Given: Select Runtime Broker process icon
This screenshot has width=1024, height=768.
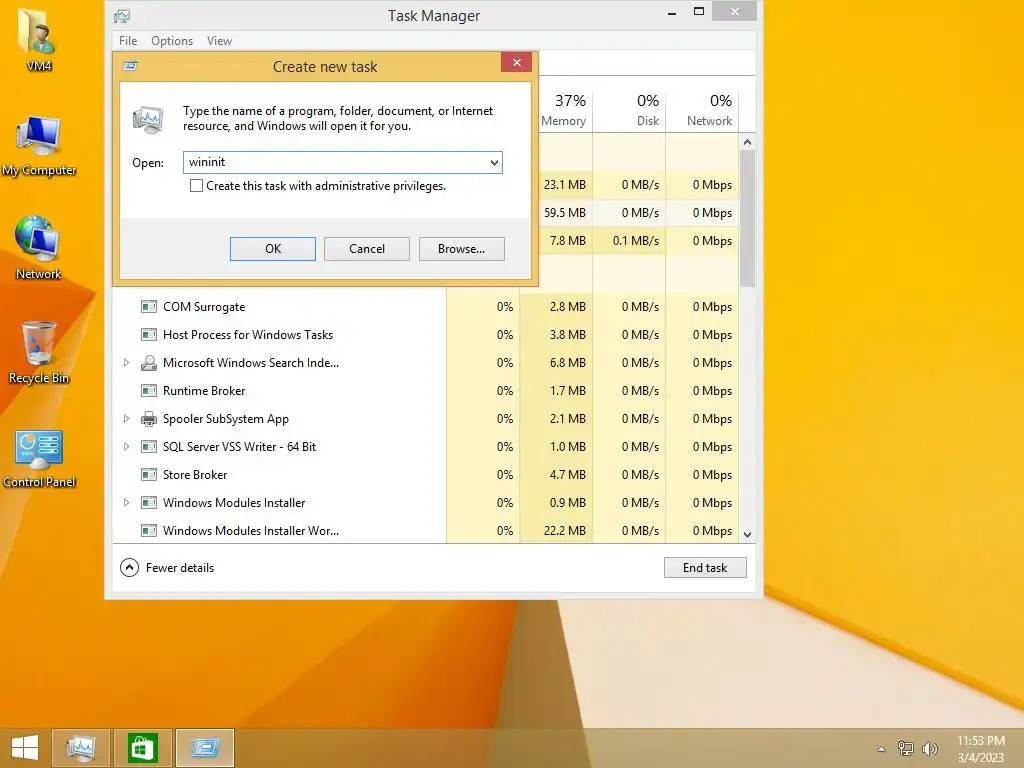Looking at the screenshot, I should 149,391.
